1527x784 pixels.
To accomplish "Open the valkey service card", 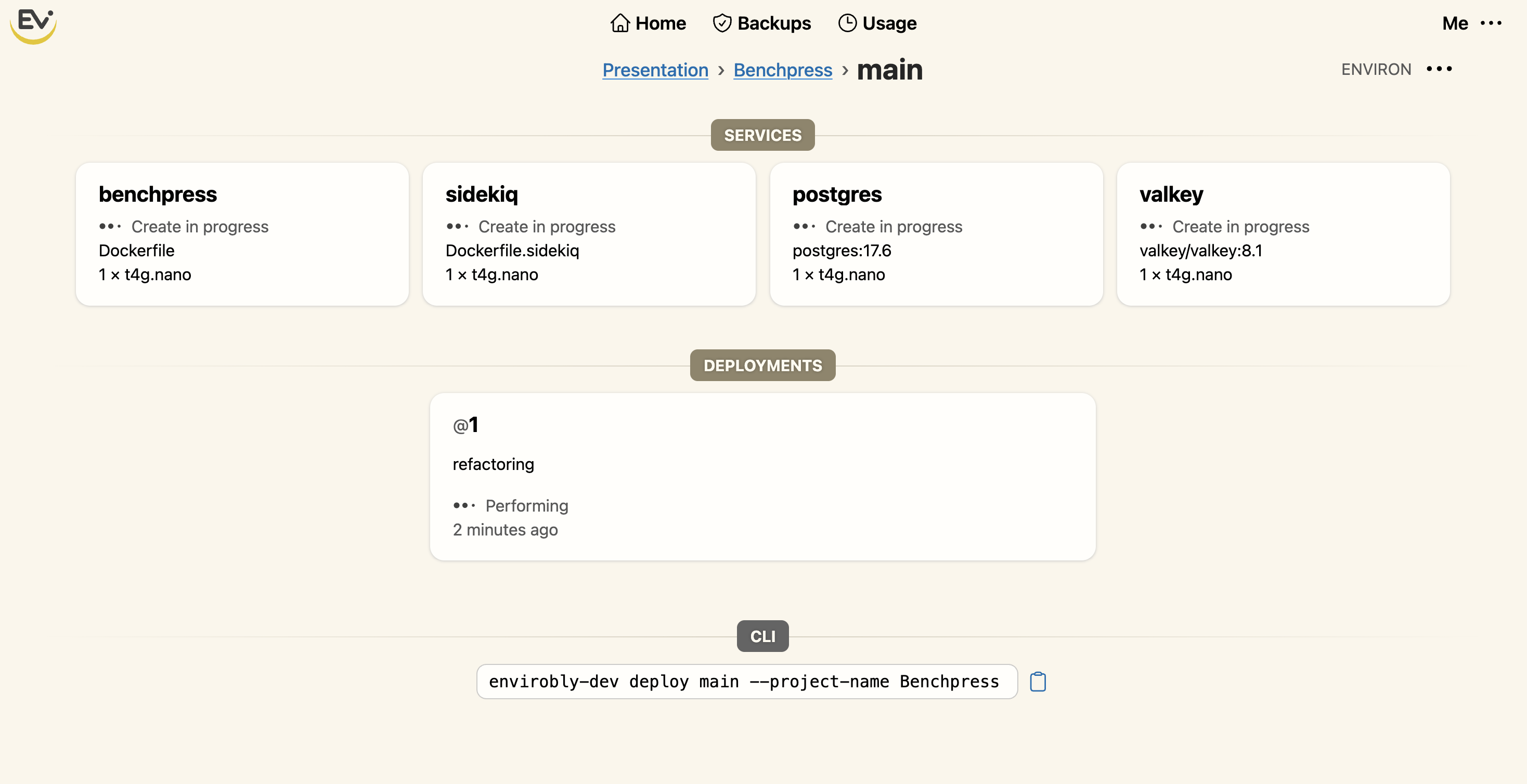I will (x=1283, y=234).
